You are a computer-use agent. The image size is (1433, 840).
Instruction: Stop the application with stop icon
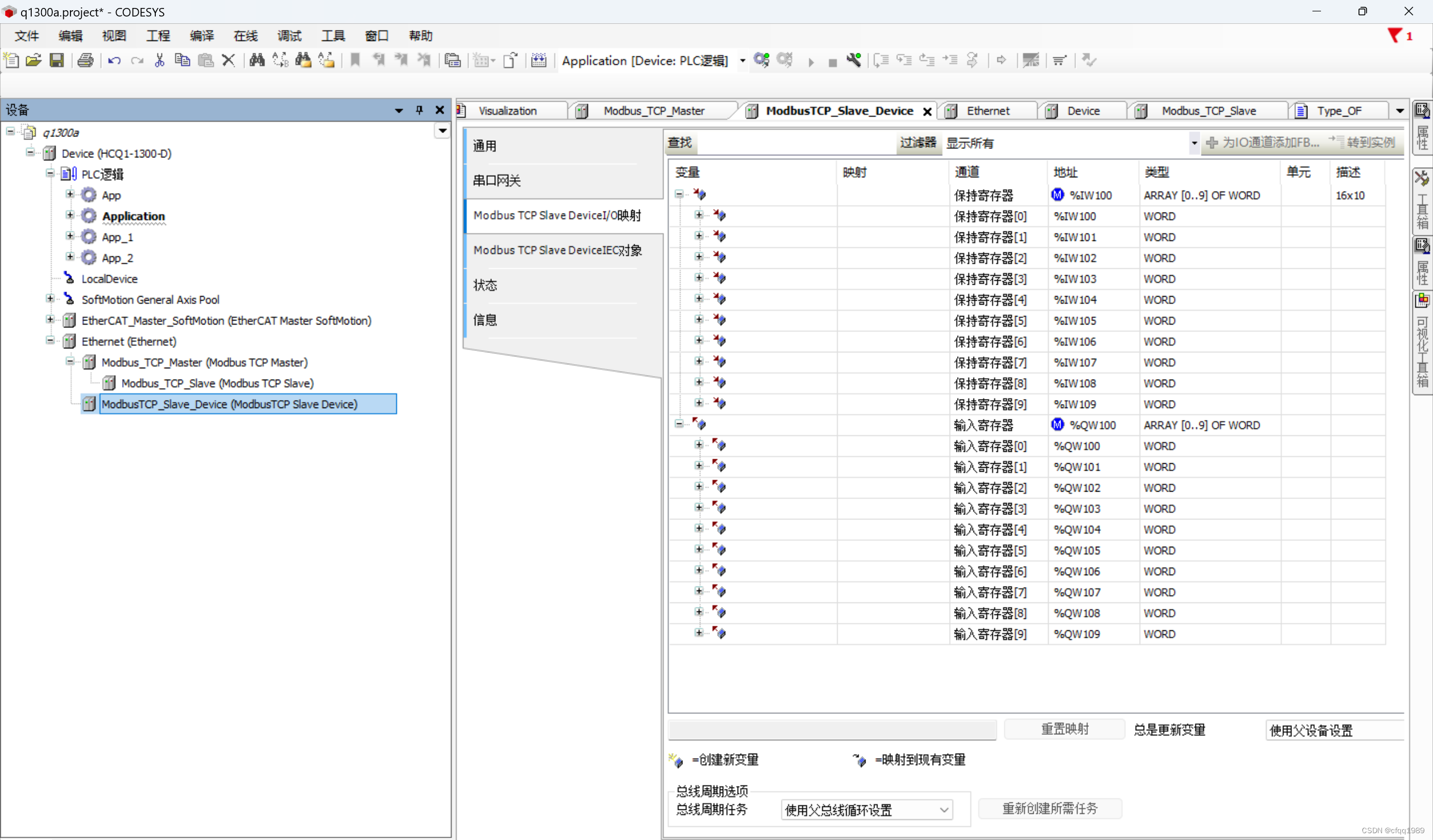coord(833,63)
